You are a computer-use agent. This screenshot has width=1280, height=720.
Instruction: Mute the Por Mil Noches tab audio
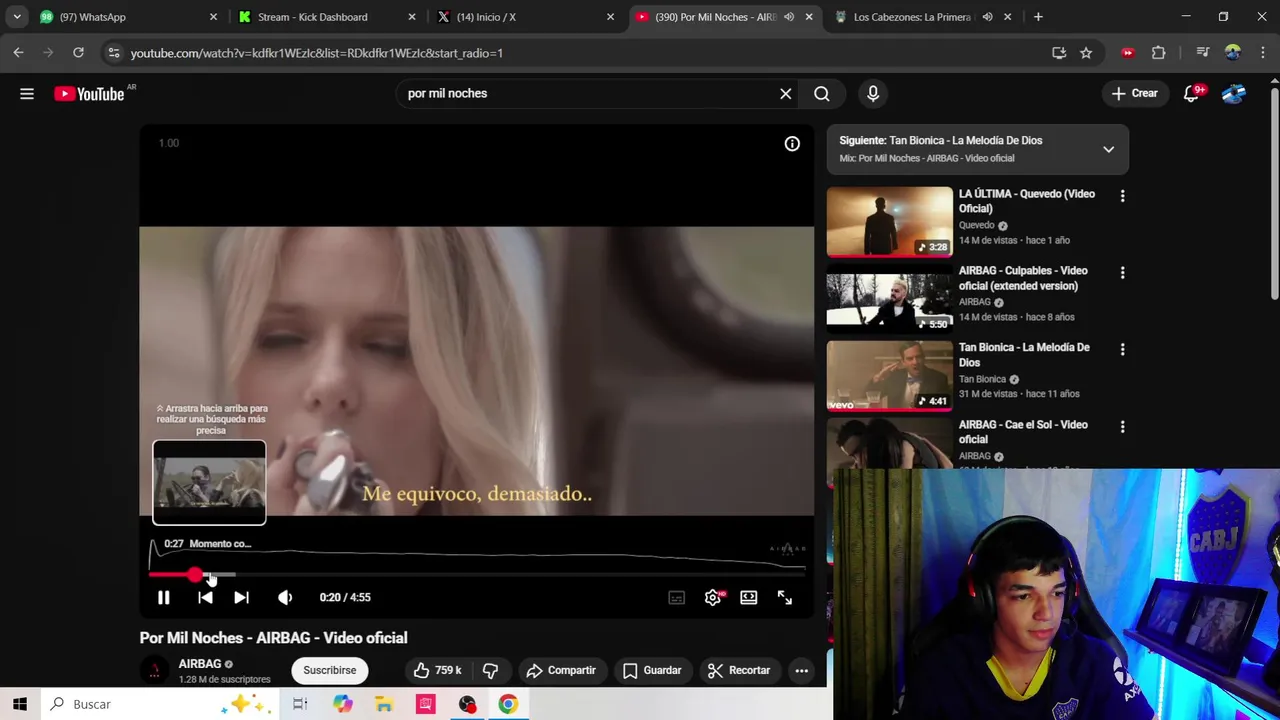click(789, 17)
